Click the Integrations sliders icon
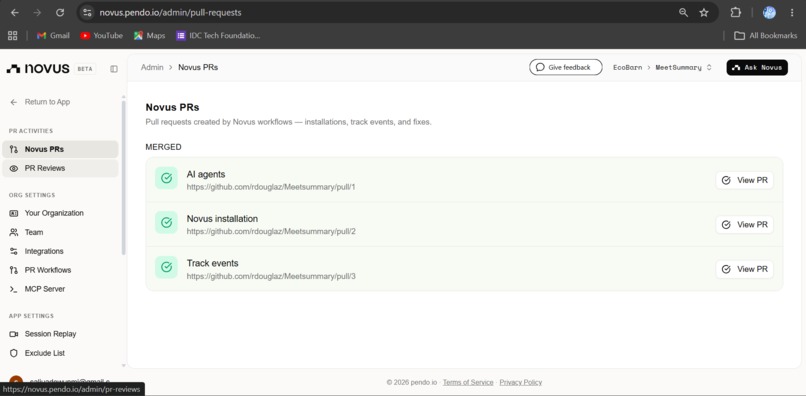 point(14,251)
